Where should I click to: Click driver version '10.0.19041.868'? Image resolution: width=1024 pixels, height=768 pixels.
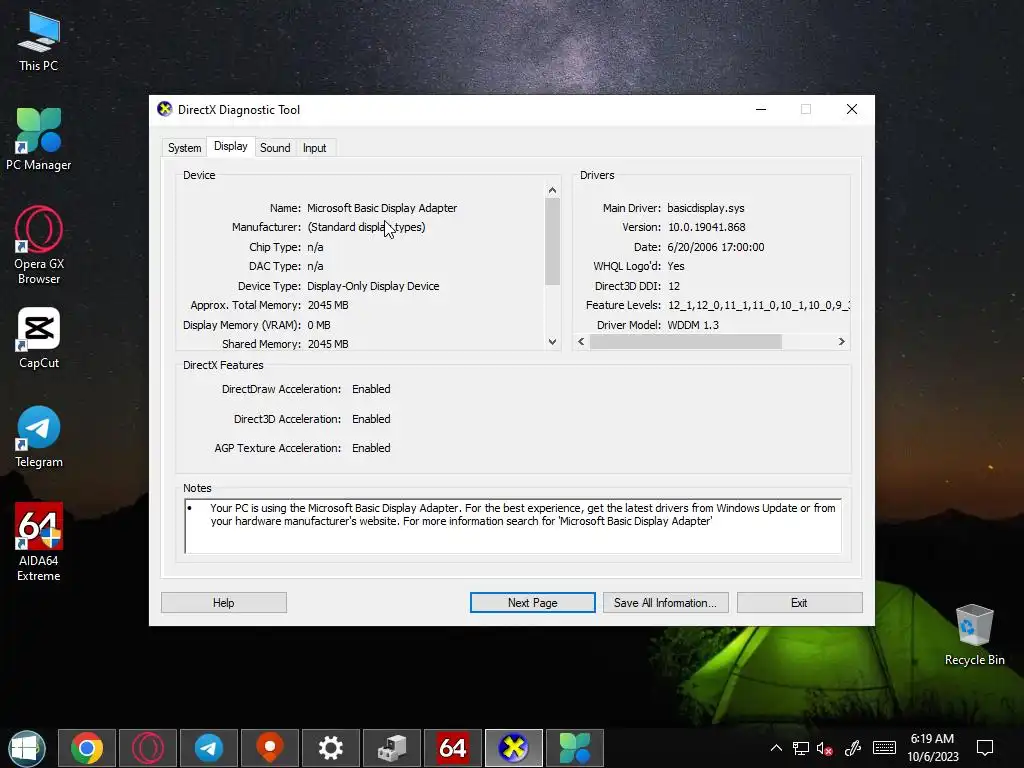click(x=707, y=227)
